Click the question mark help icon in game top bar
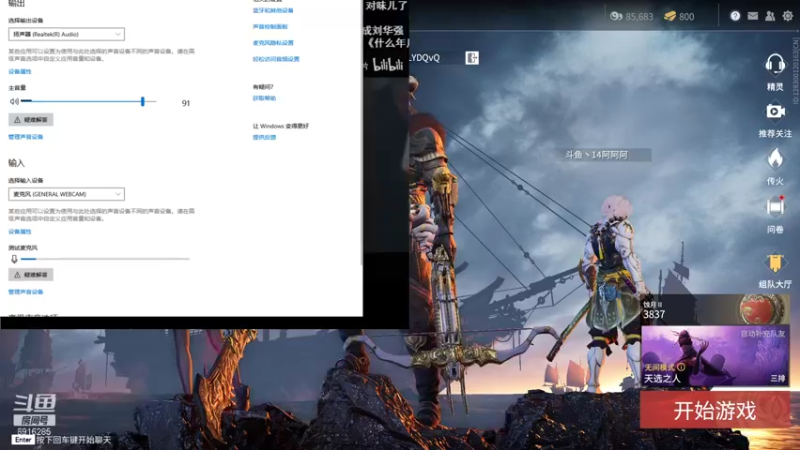Screen dimensions: 800x450 coord(735,16)
